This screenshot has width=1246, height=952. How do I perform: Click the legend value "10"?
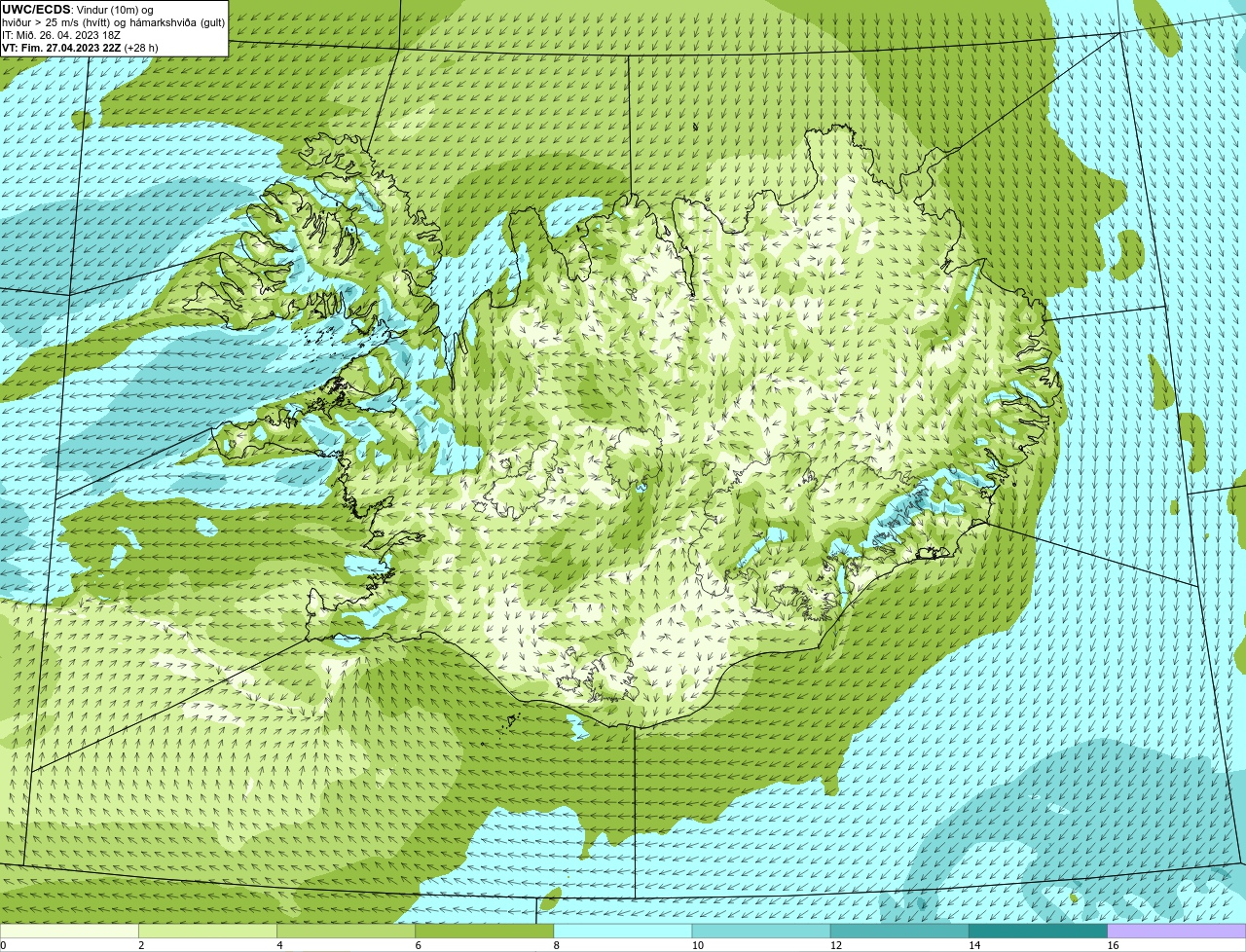(697, 945)
